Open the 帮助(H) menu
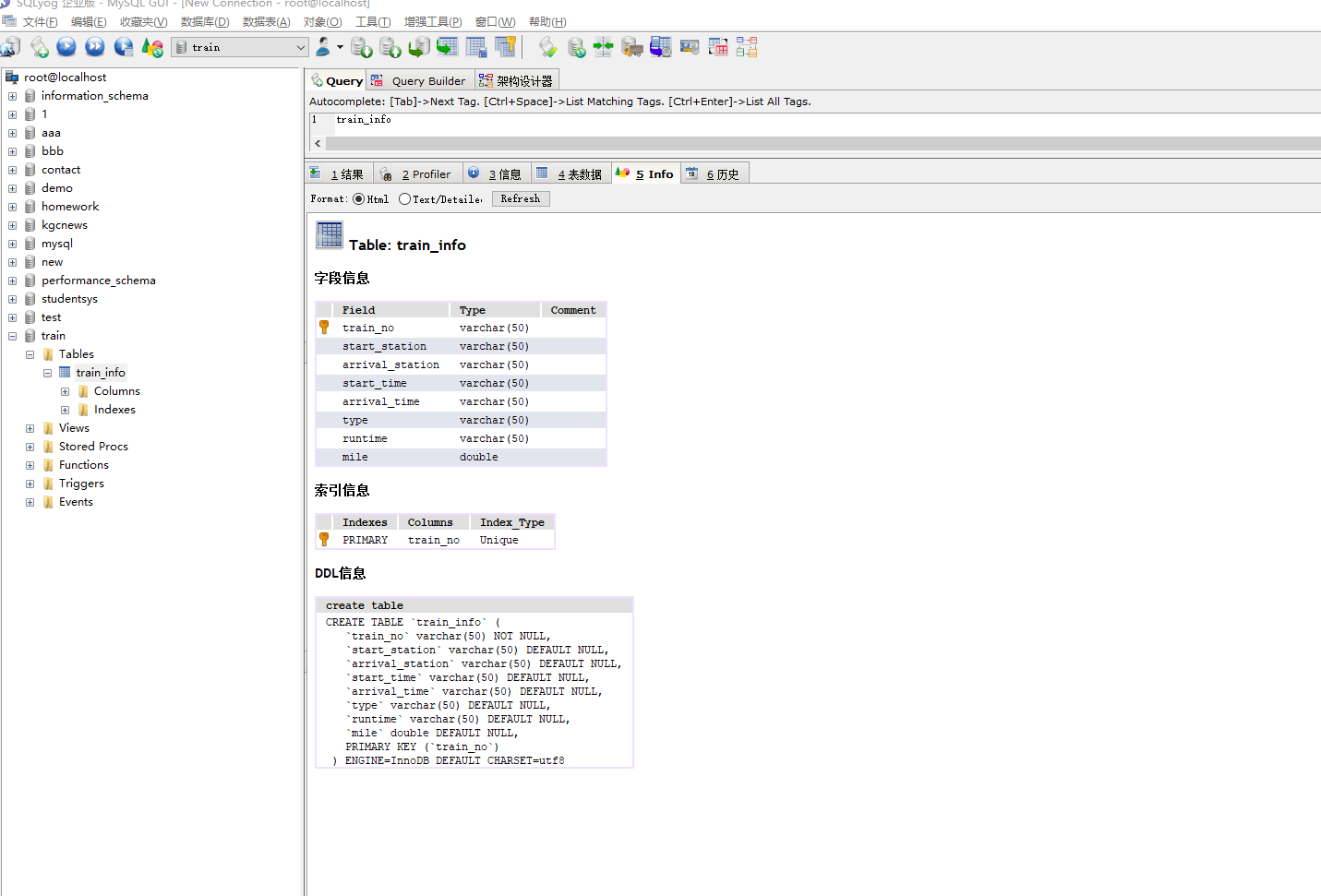Image resolution: width=1321 pixels, height=896 pixels. point(547,22)
